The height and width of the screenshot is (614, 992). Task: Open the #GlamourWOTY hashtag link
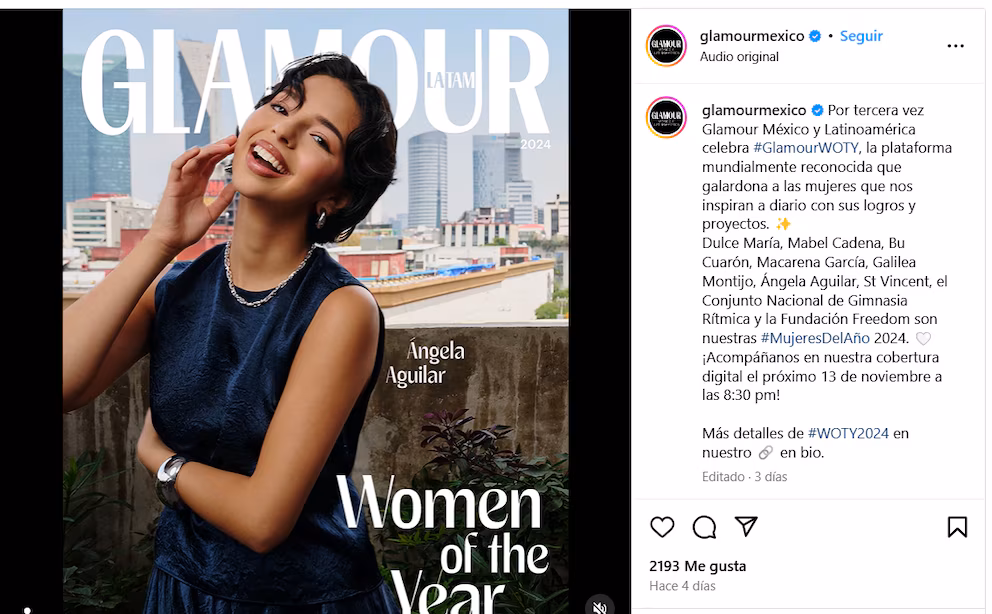coord(806,148)
